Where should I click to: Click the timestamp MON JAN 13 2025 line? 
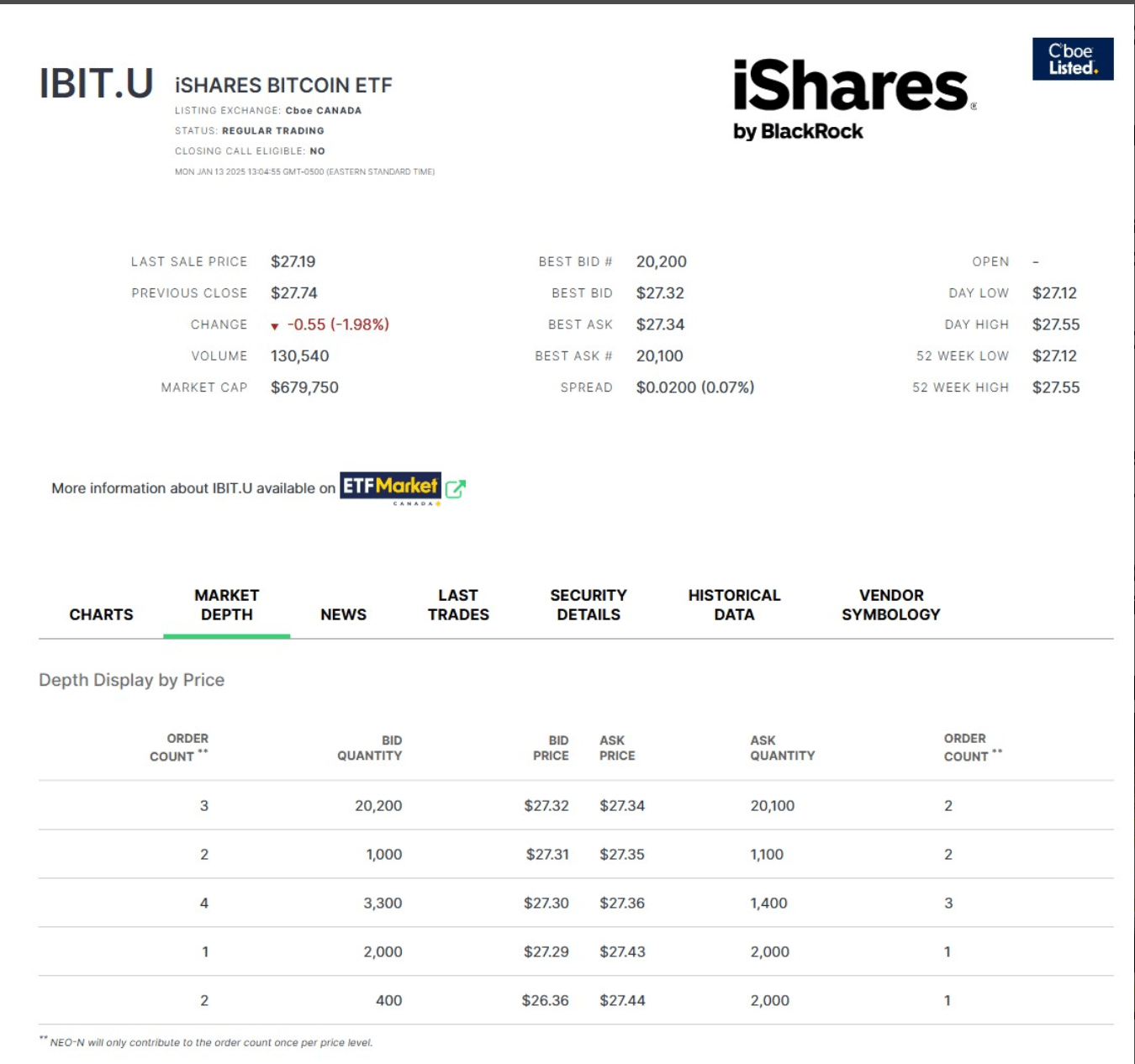point(304,171)
